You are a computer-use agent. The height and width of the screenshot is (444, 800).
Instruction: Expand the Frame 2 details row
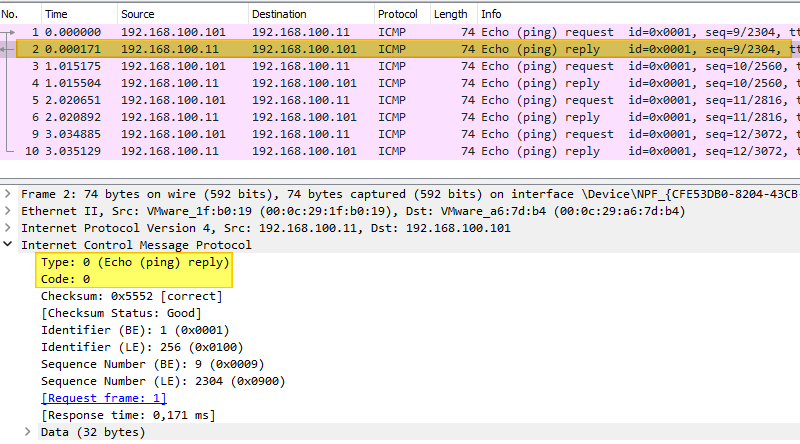(8, 194)
